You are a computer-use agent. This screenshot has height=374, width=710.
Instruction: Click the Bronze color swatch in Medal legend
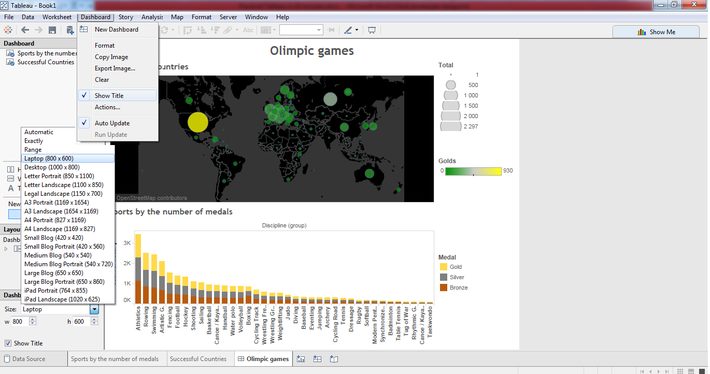tap(443, 288)
